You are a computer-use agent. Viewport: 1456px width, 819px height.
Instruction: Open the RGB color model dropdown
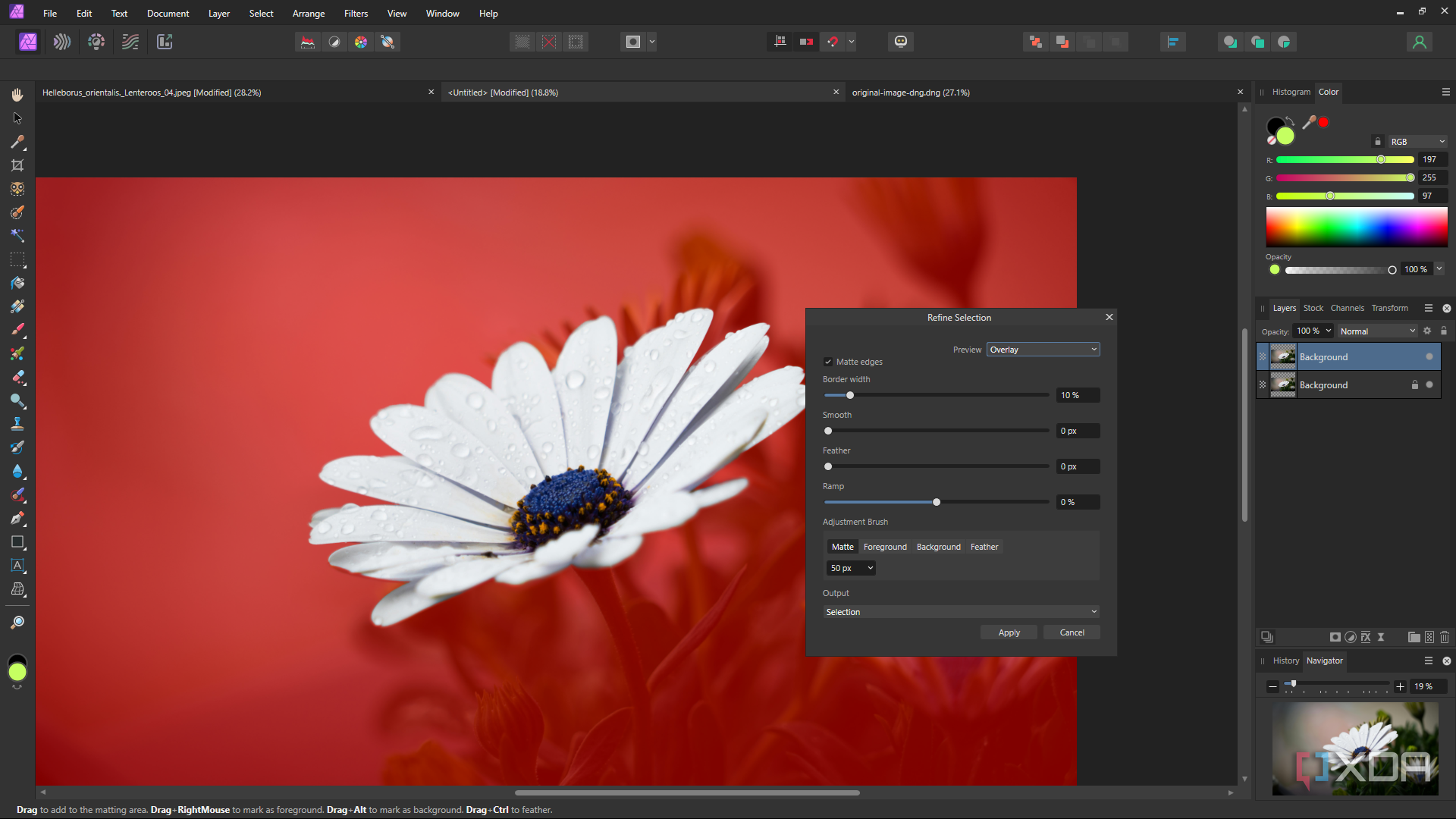(x=1417, y=142)
